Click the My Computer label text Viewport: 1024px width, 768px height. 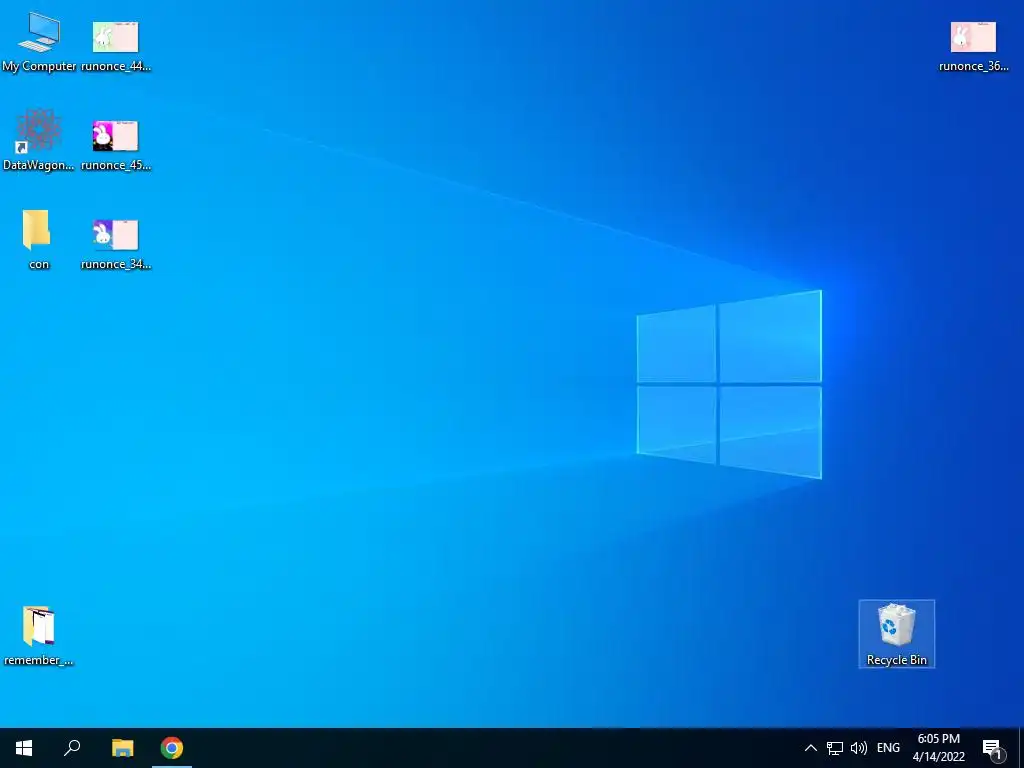click(x=39, y=66)
